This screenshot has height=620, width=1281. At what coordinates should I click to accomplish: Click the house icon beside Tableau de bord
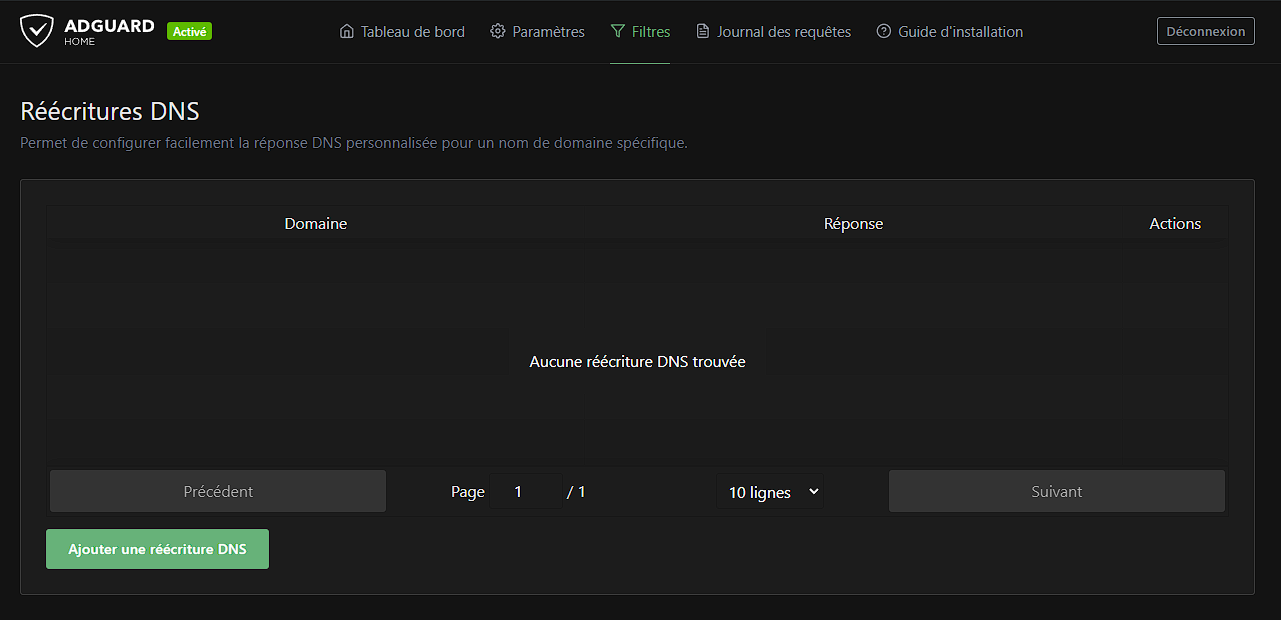pyautogui.click(x=347, y=31)
